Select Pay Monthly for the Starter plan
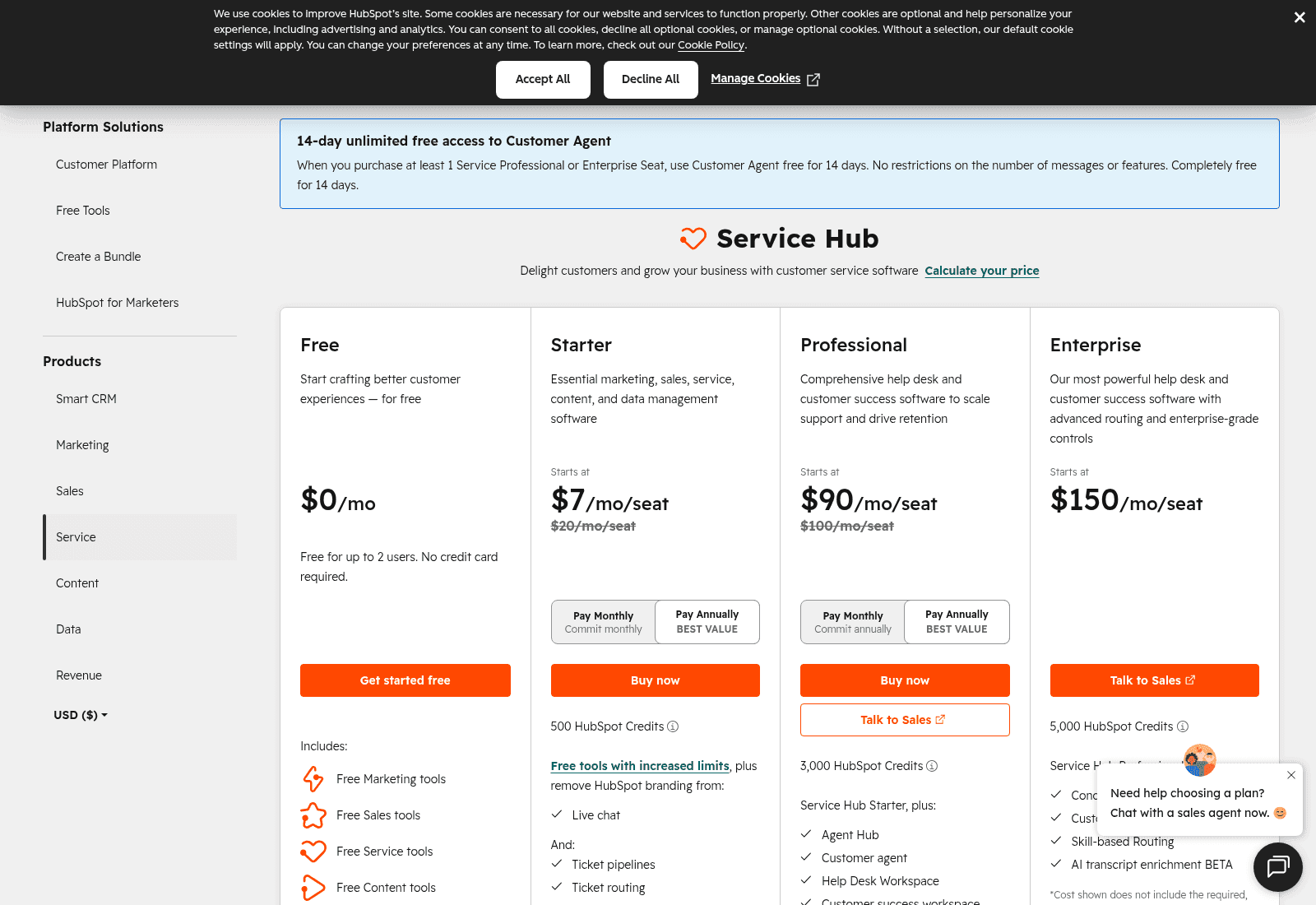This screenshot has width=1316, height=905. tap(604, 622)
